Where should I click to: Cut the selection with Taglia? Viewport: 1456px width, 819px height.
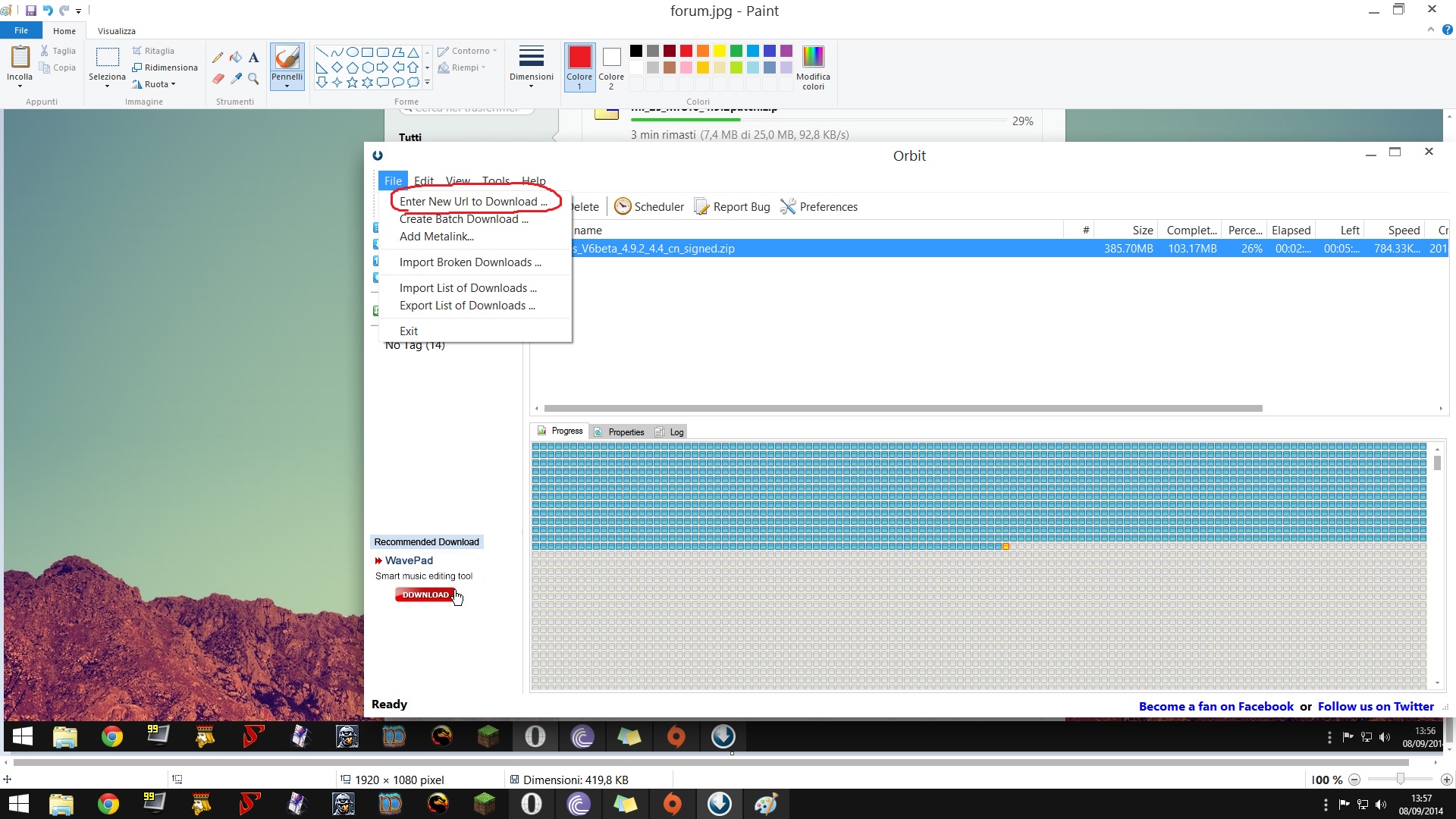58,51
